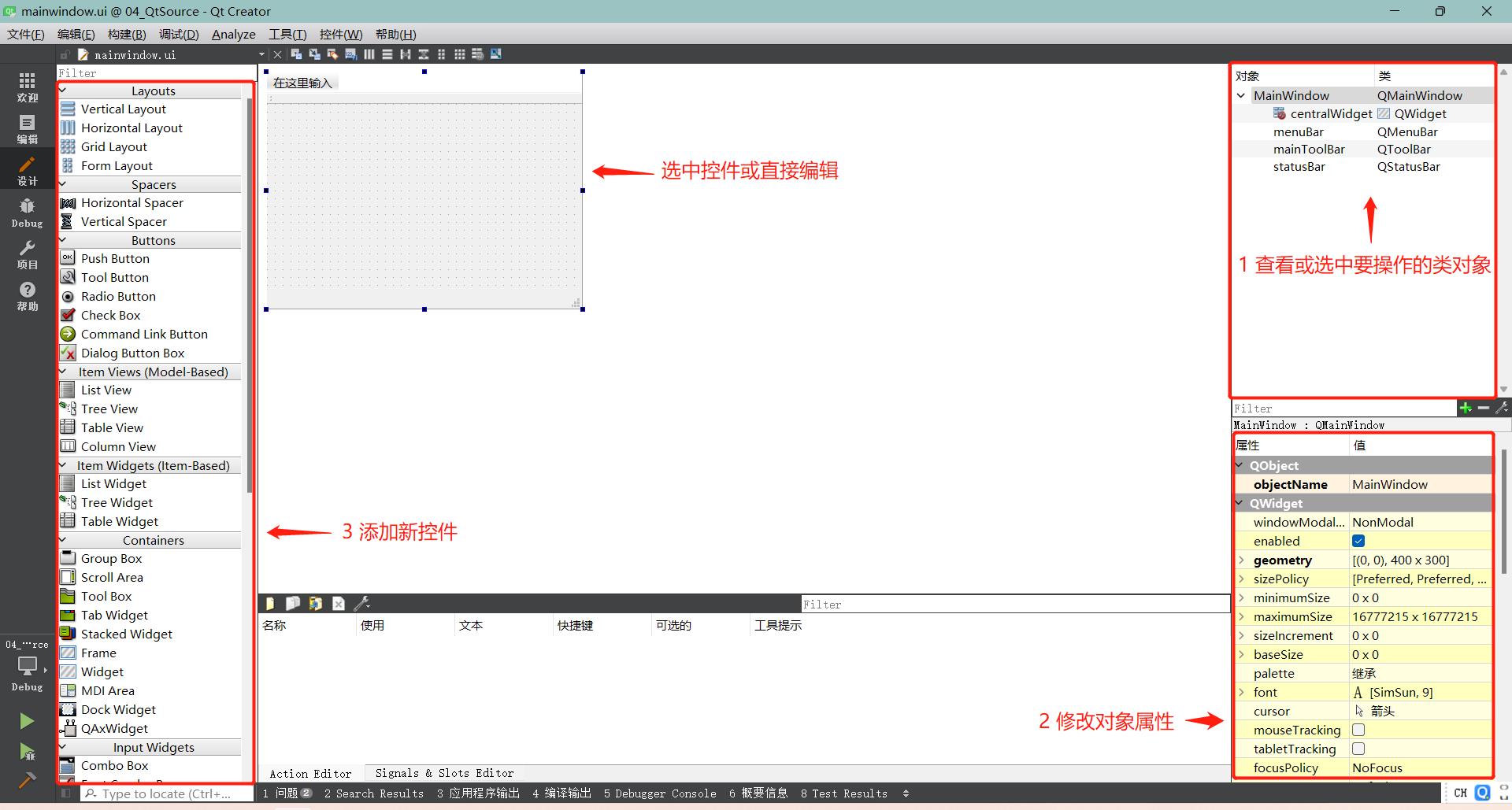Open the 项目 (Projects) mode
The image size is (1512, 810).
coord(28,255)
